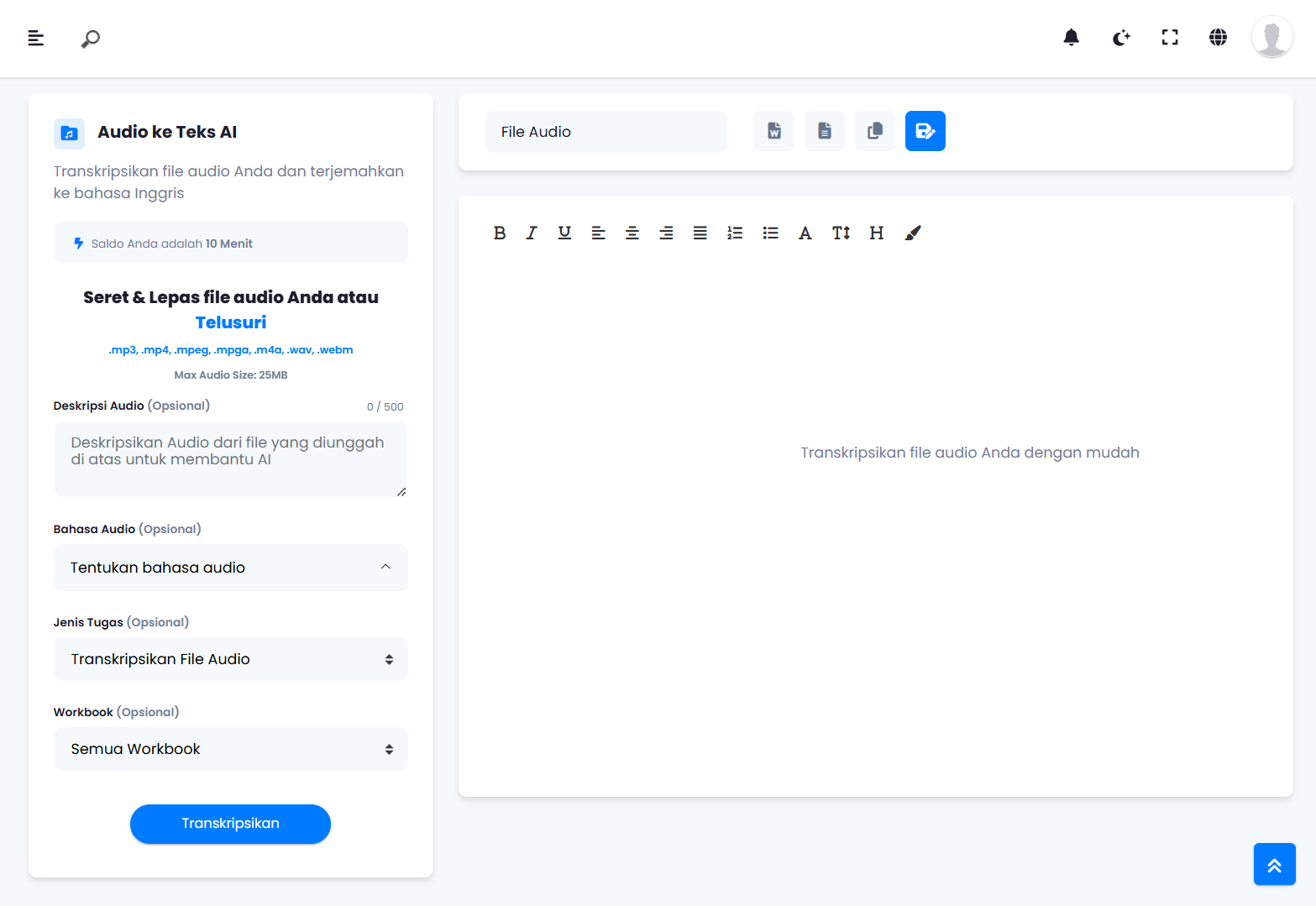Save the transcript document
This screenshot has width=1316, height=906.
point(925,131)
